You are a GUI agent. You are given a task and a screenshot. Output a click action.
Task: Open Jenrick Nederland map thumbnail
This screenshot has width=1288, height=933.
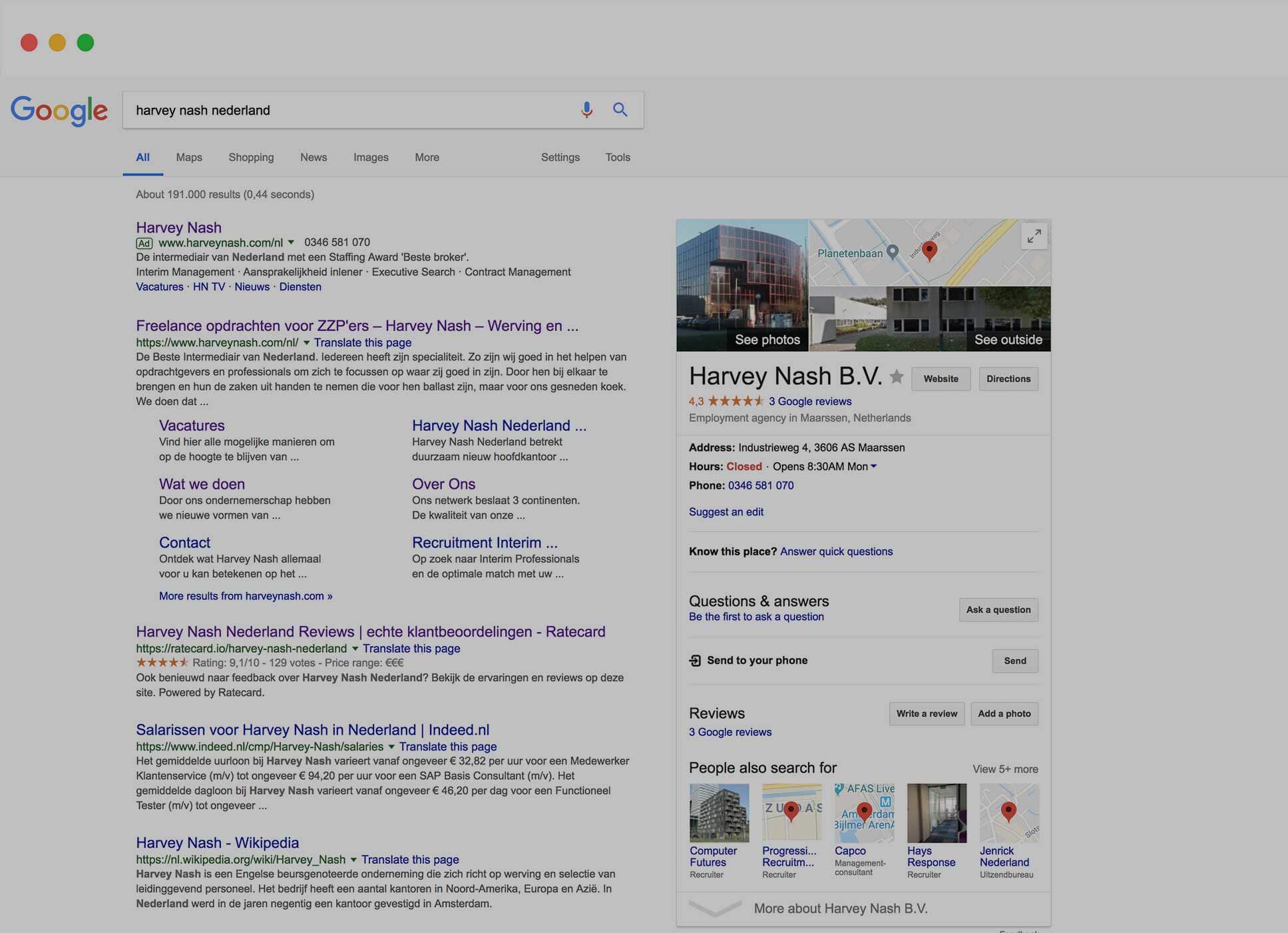point(1009,813)
